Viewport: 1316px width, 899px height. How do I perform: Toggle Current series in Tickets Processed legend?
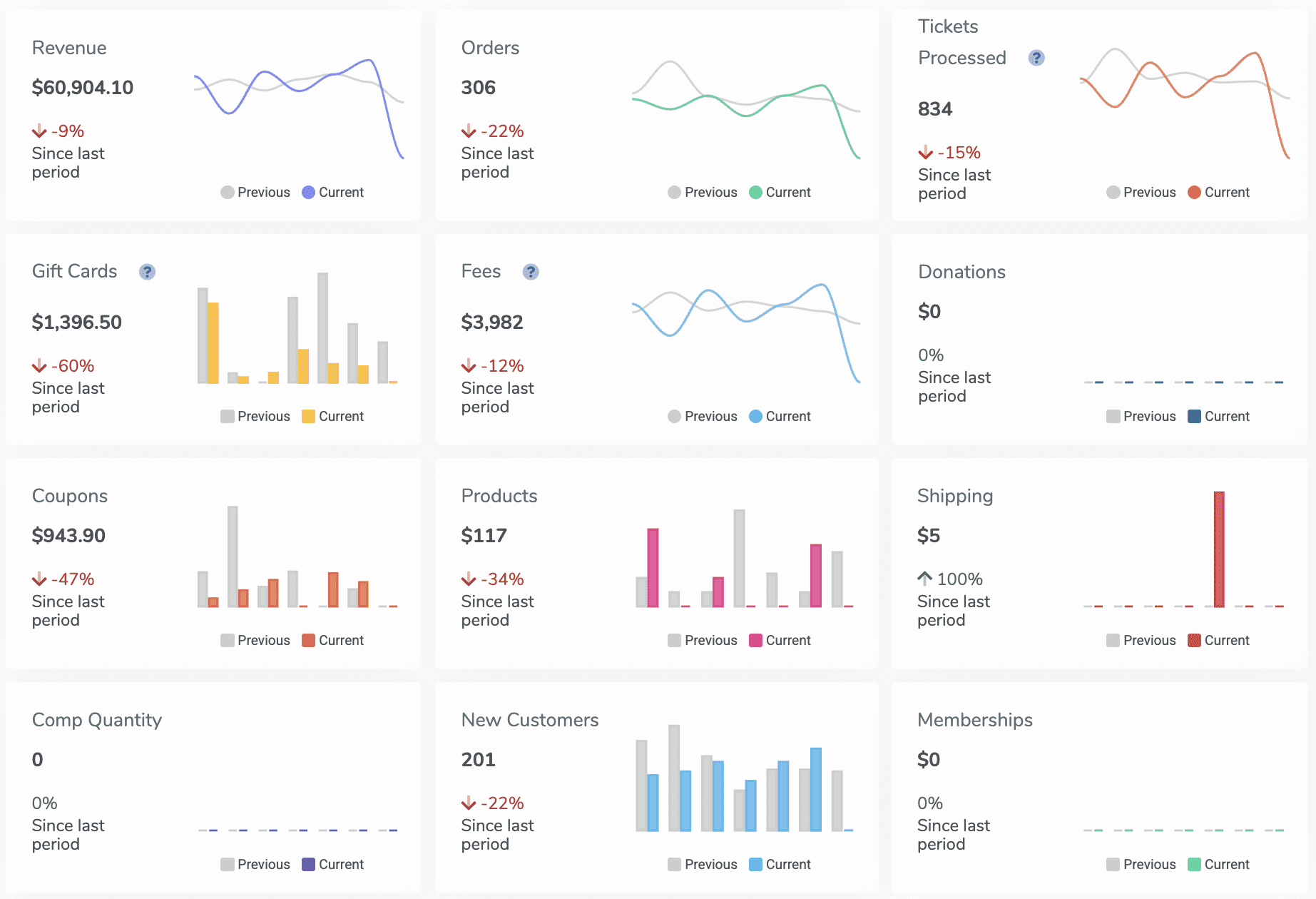coord(1219,193)
